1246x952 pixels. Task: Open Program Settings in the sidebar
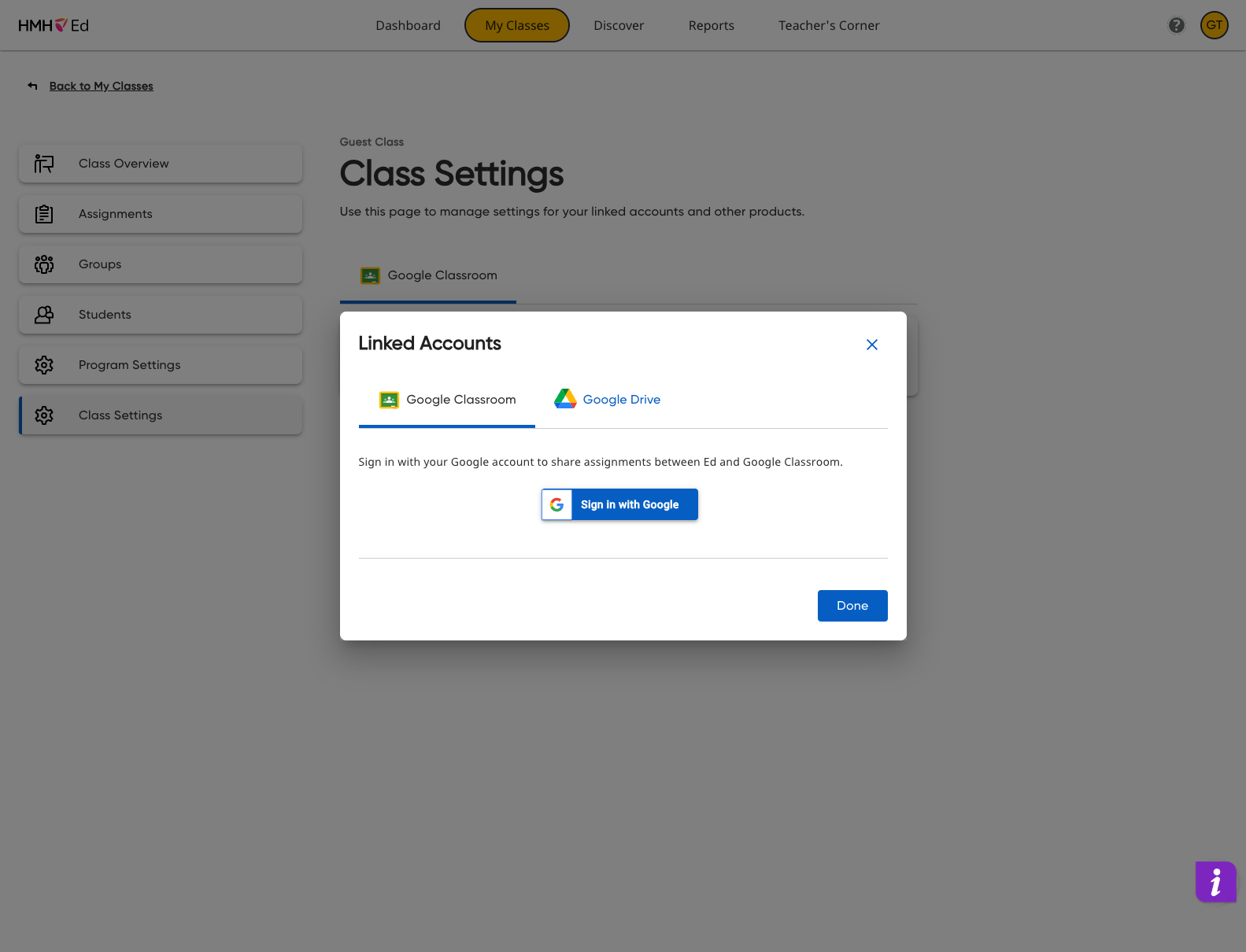161,365
